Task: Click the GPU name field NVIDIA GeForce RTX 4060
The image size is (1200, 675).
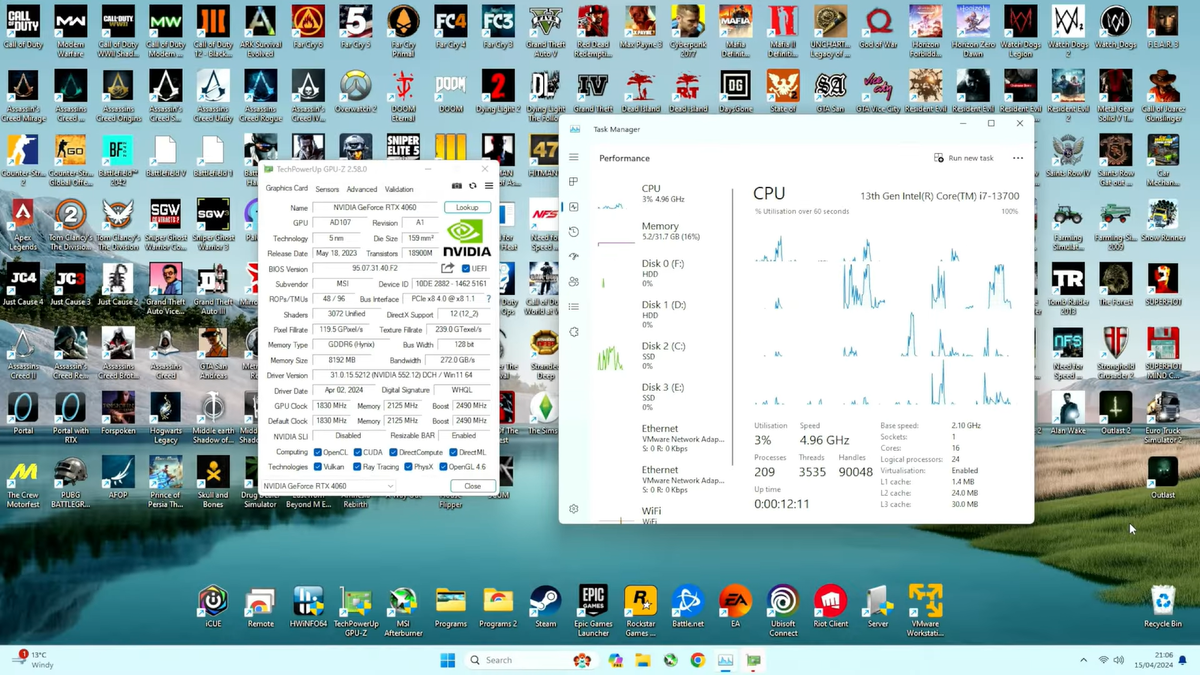Action: point(375,207)
